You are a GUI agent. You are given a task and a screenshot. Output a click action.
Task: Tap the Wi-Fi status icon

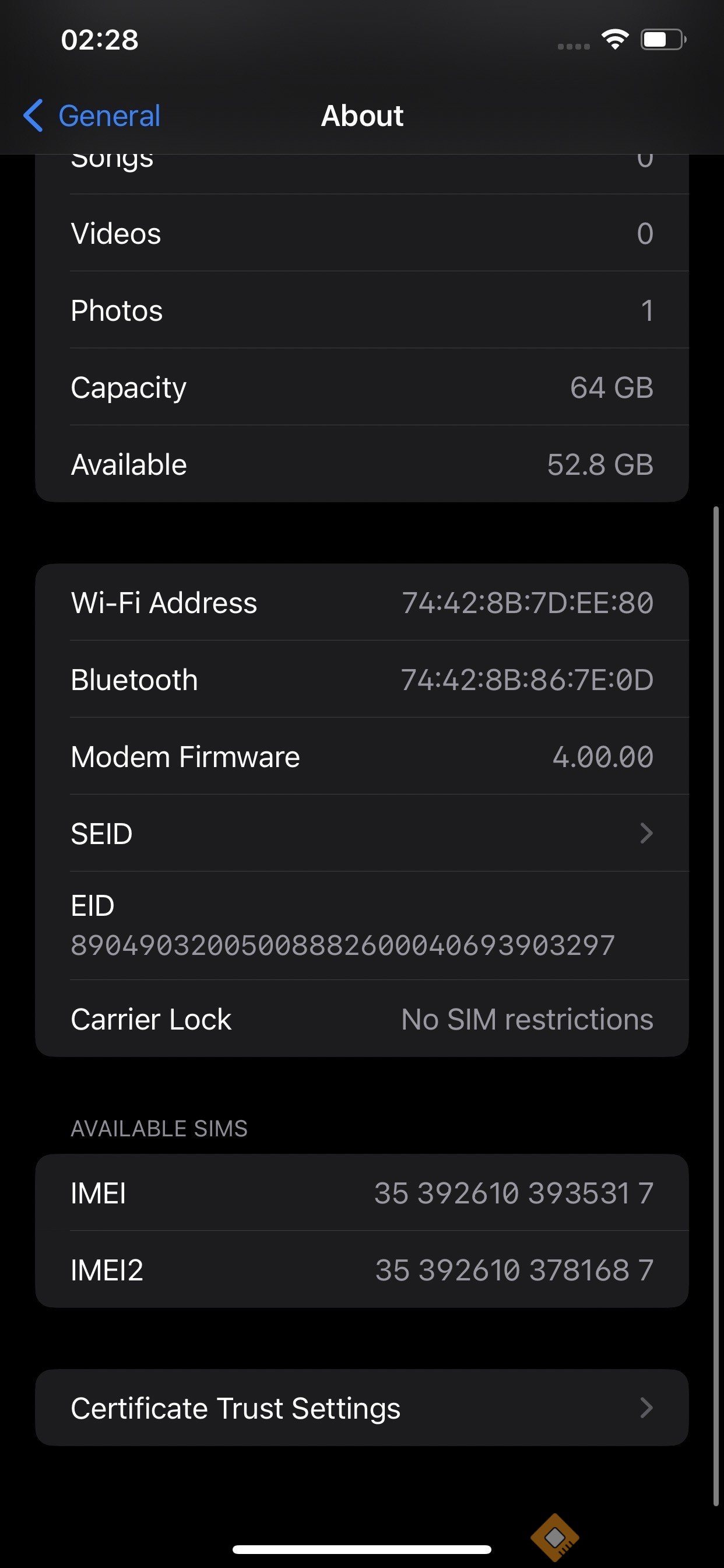coord(614,40)
